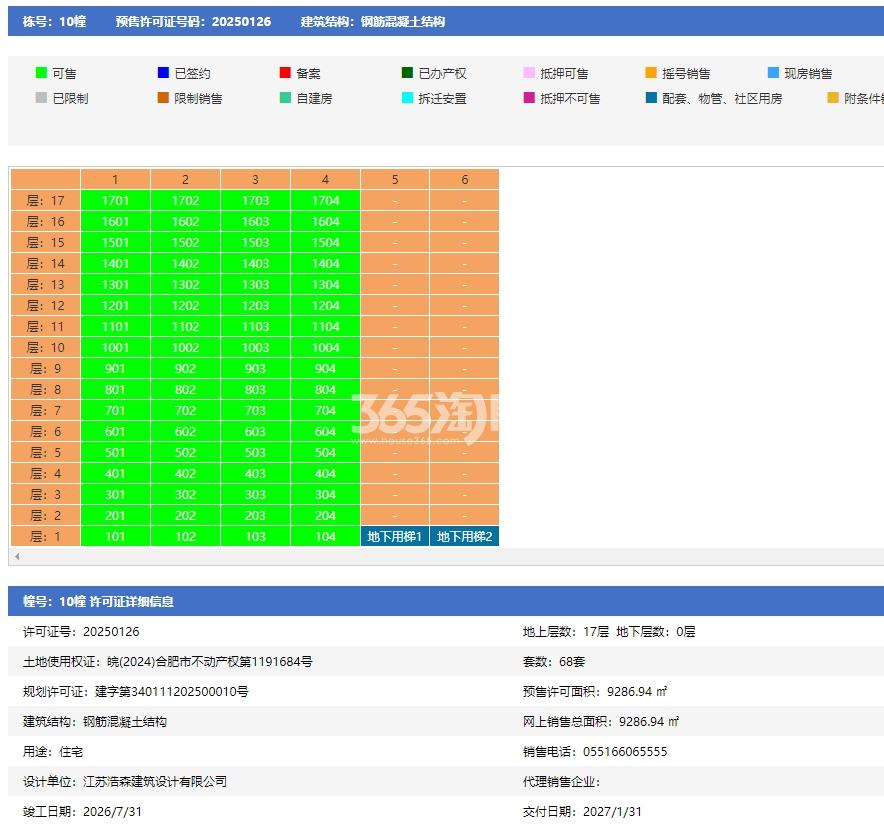Select unit 201 on floor 2
Screen dimensions: 884x838
(115, 515)
